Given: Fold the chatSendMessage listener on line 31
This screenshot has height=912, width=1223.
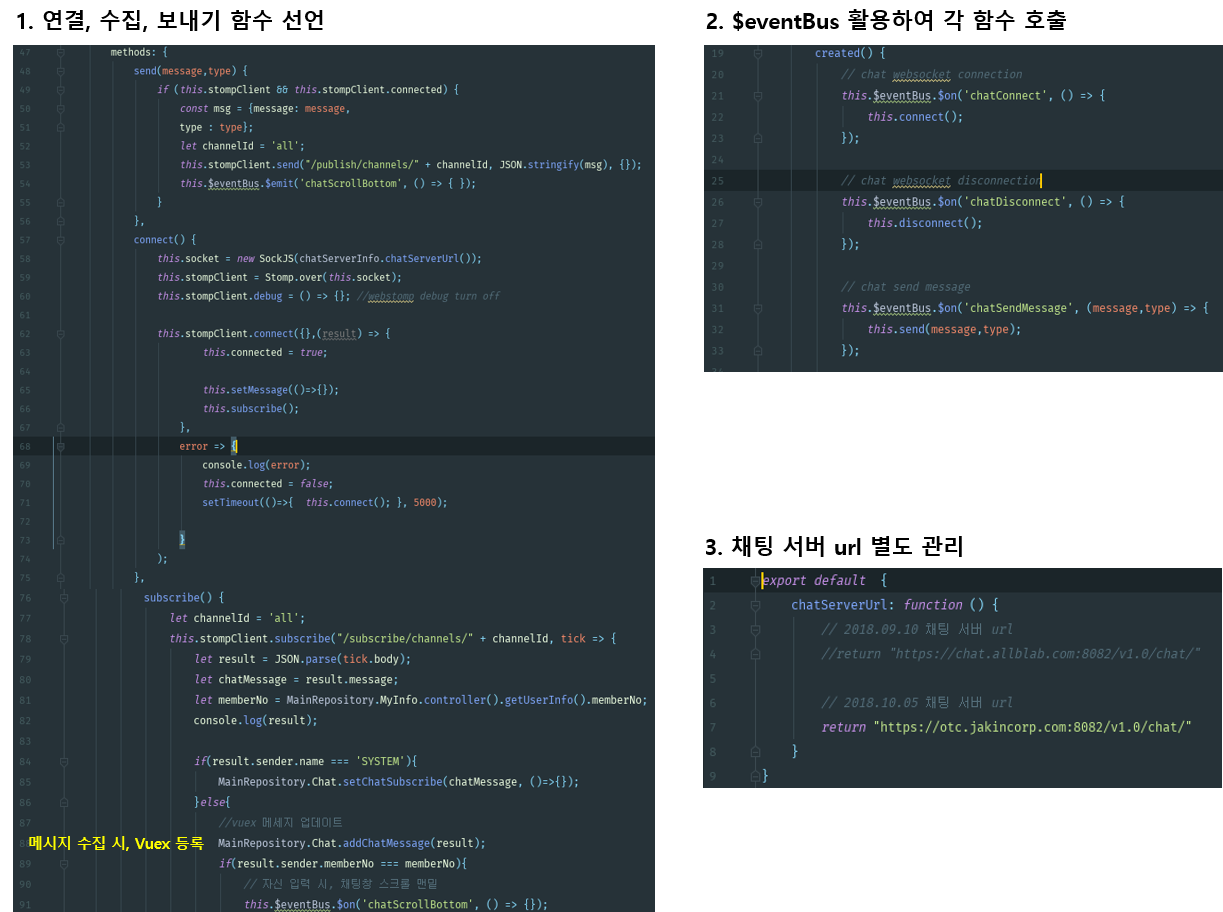Looking at the screenshot, I should pyautogui.click(x=757, y=308).
